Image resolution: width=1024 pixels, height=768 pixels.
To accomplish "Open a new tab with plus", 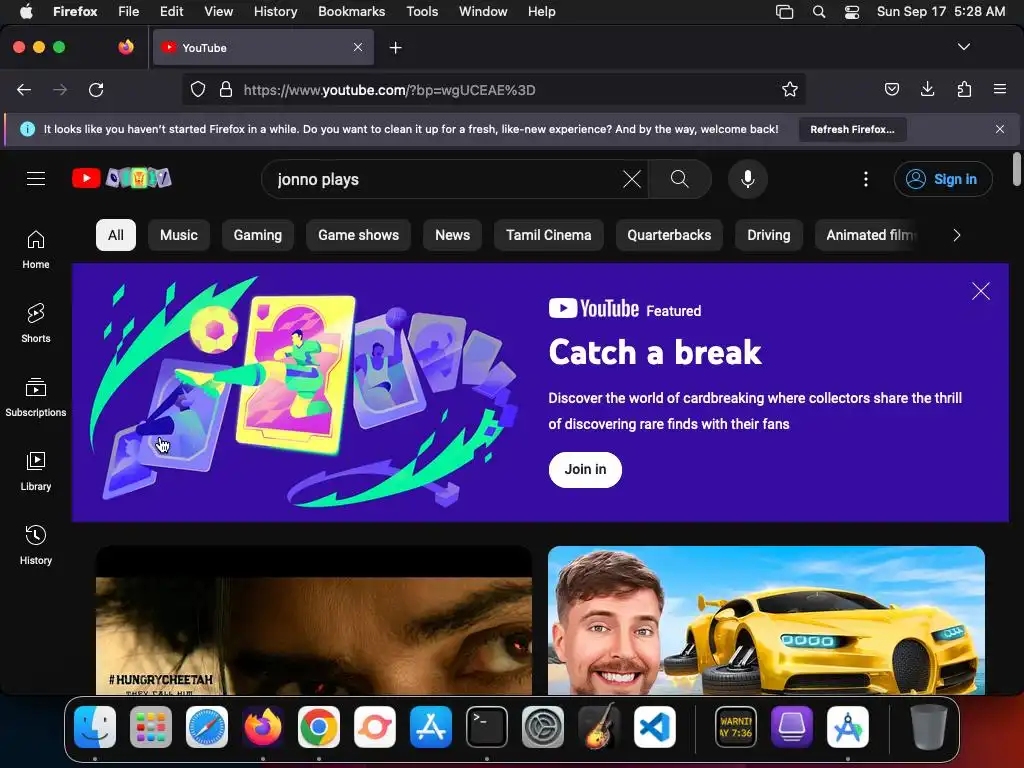I will (x=395, y=48).
